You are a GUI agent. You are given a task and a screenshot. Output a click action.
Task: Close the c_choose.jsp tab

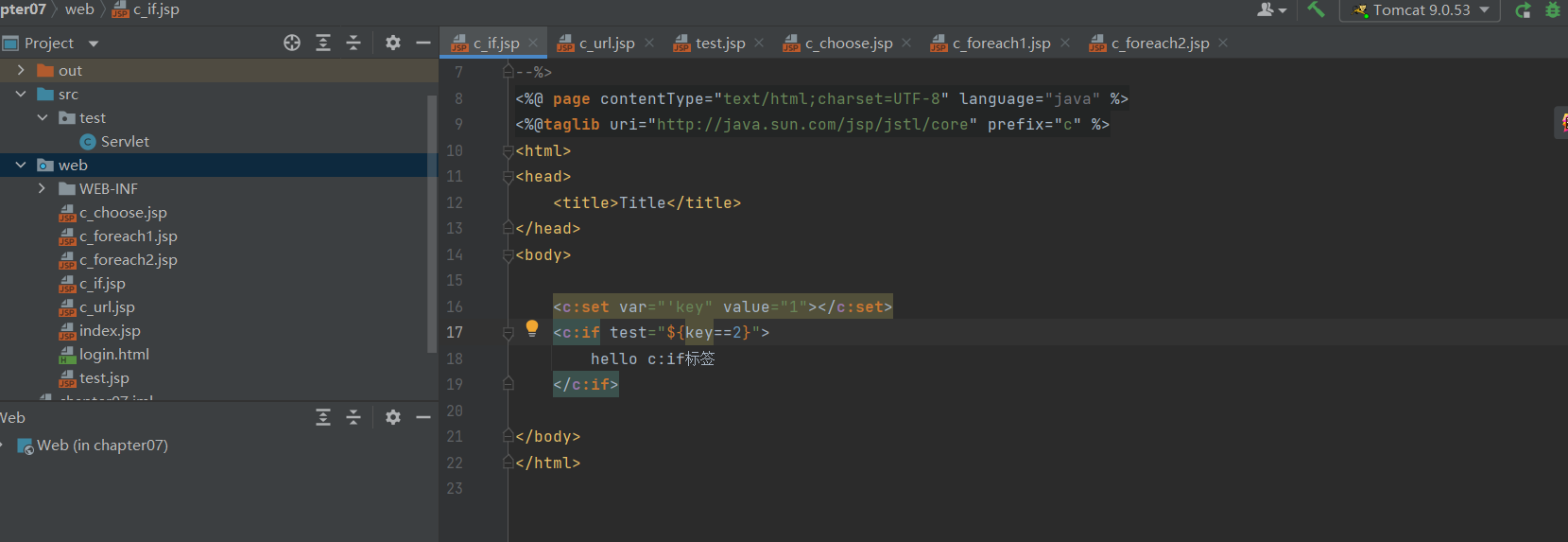click(906, 43)
